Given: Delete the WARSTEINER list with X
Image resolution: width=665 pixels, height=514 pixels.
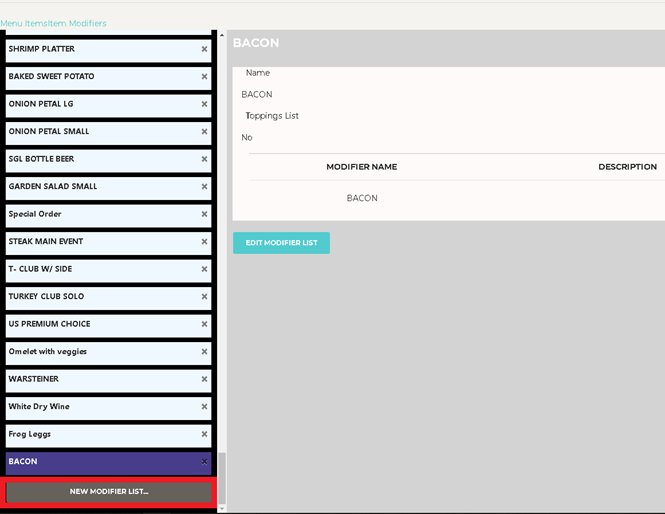Looking at the screenshot, I should (x=204, y=379).
